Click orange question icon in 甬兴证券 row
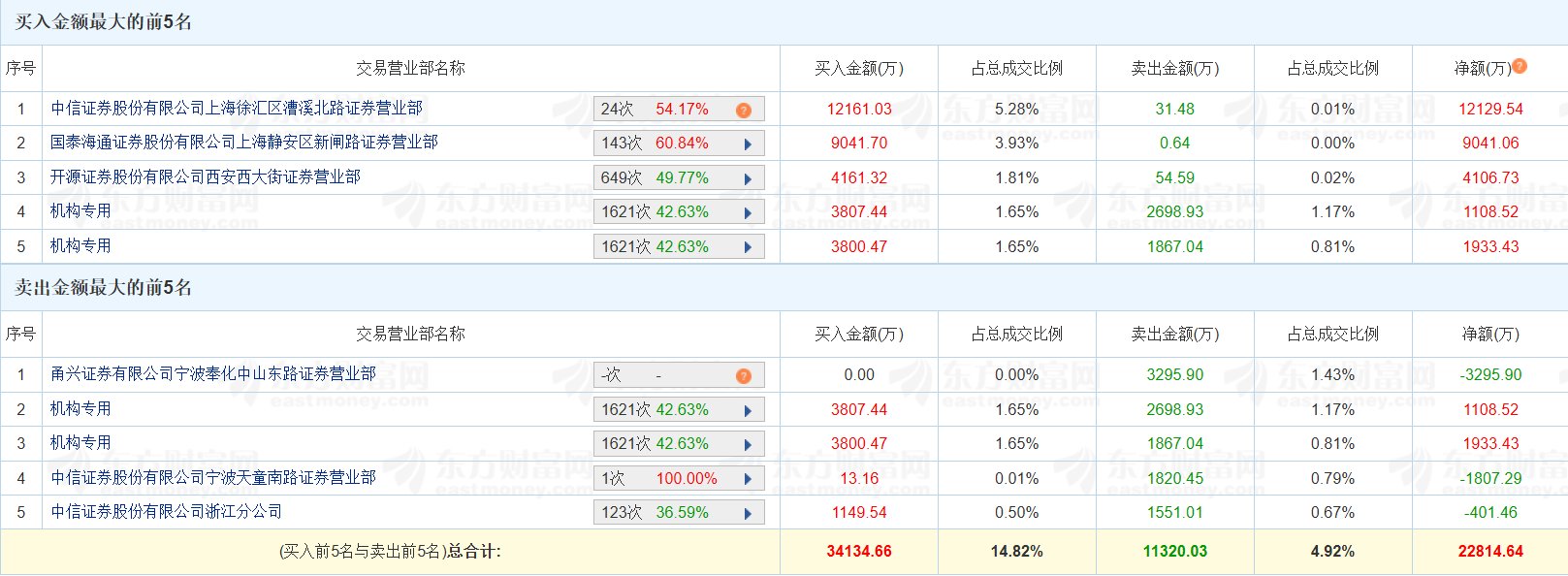The image size is (1568, 576). click(x=743, y=375)
